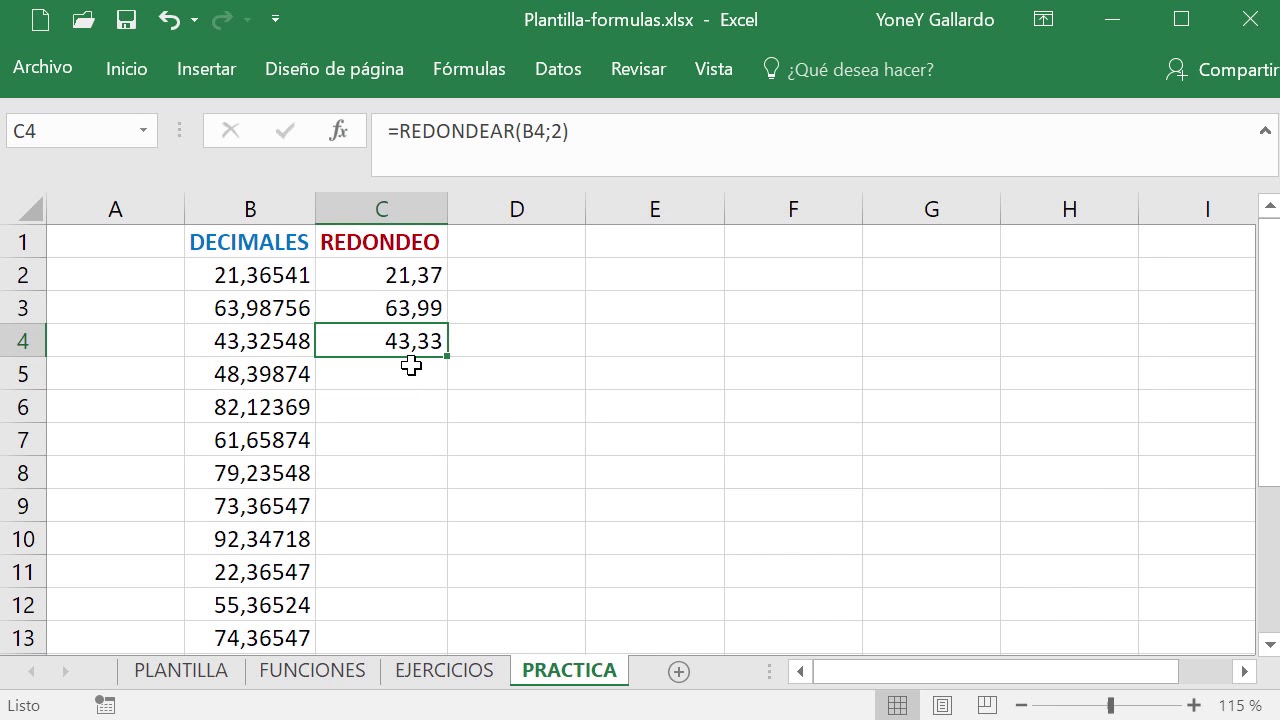
Task: Click vertical scrollbar down arrow
Action: pos(1269,644)
